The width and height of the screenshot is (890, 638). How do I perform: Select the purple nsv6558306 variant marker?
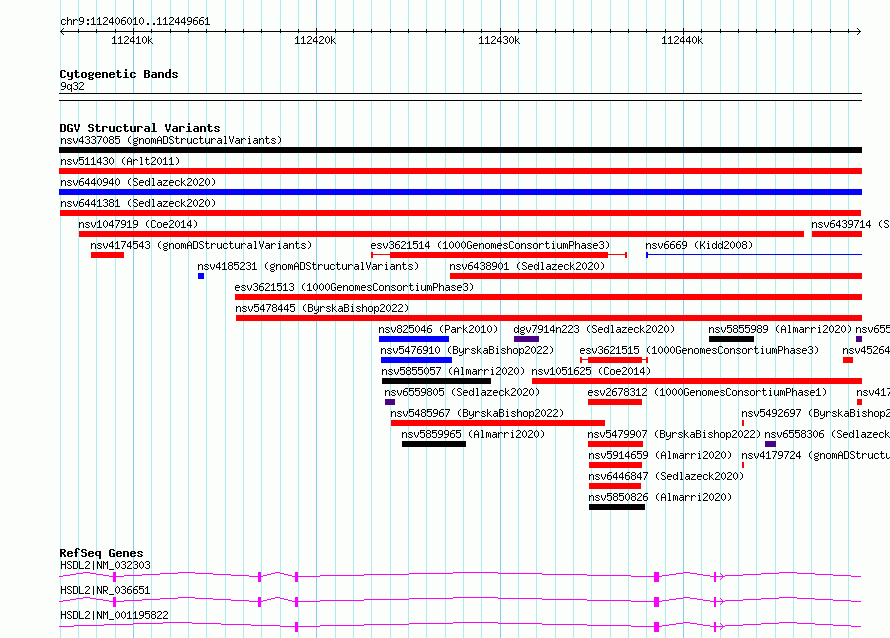pyautogui.click(x=770, y=444)
